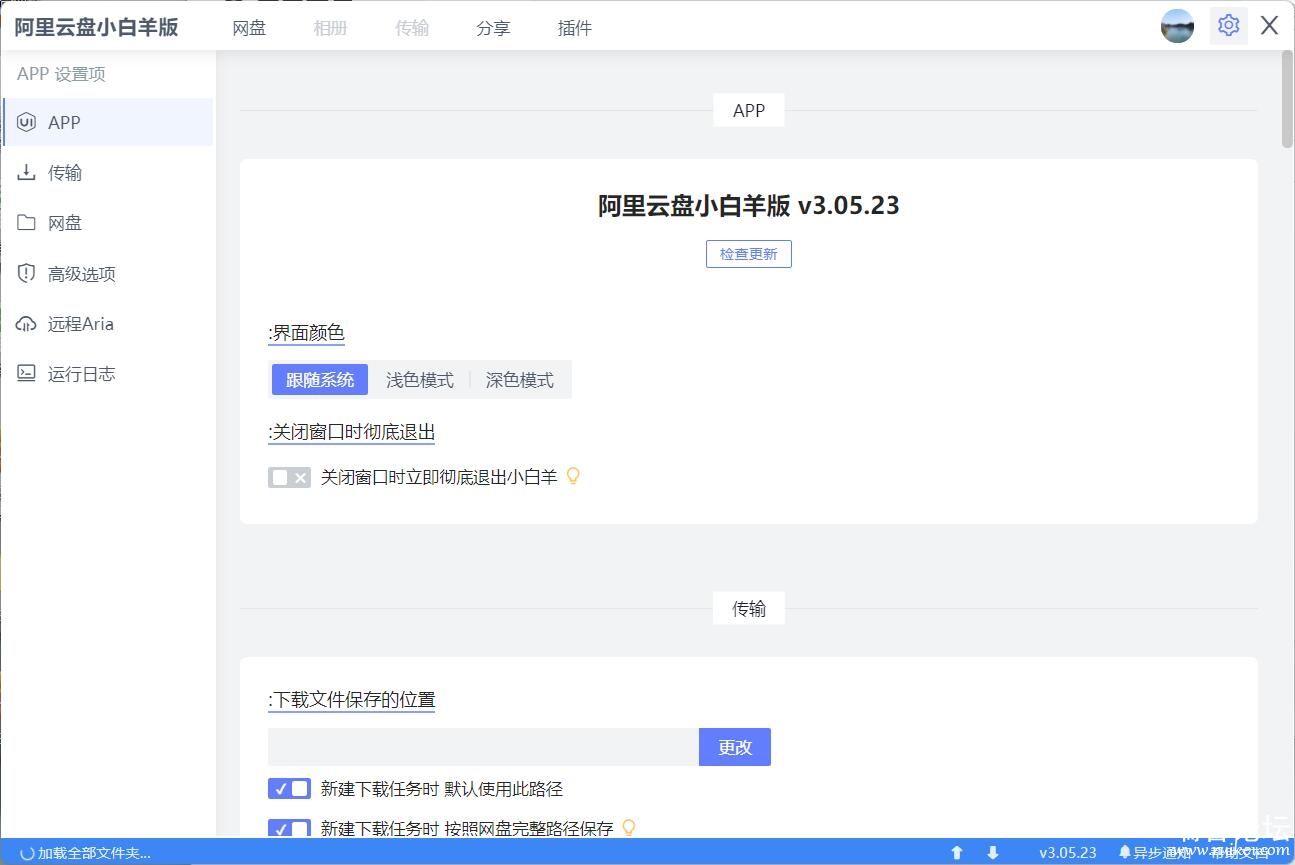Toggle 按照网盘完整路径保存 switch
1295x865 pixels.
[x=289, y=829]
